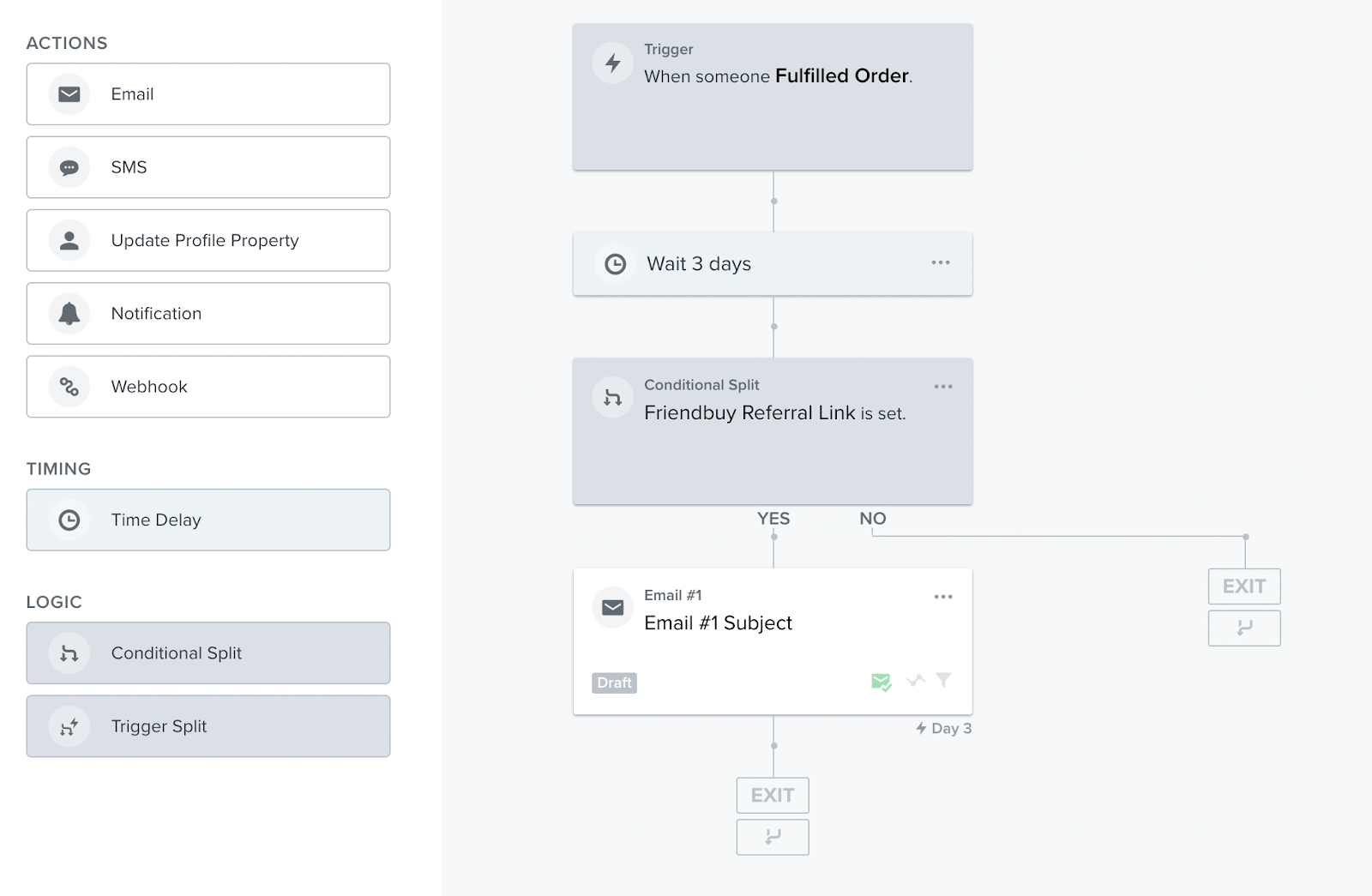This screenshot has height=896, width=1372.
Task: Click the filter funnel icon on Email #1
Action: tap(943, 681)
